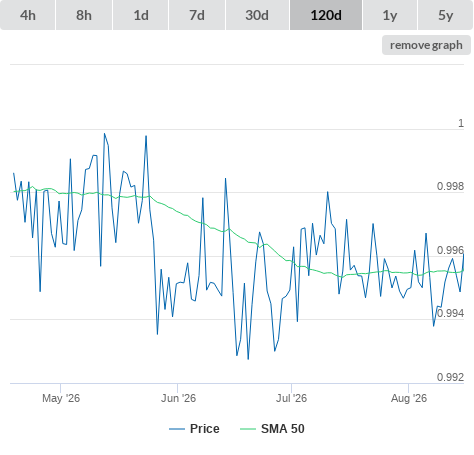The height and width of the screenshot is (455, 474).
Task: Click the Aug '26 axis label
Action: [x=409, y=398]
